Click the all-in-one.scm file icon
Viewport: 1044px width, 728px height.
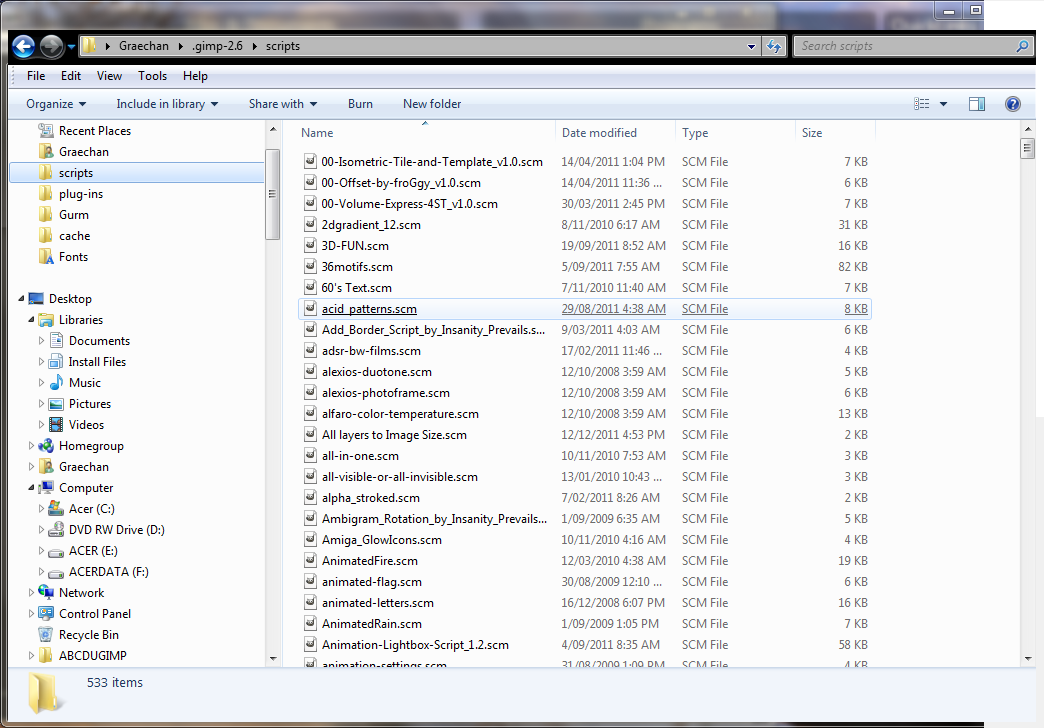click(310, 456)
